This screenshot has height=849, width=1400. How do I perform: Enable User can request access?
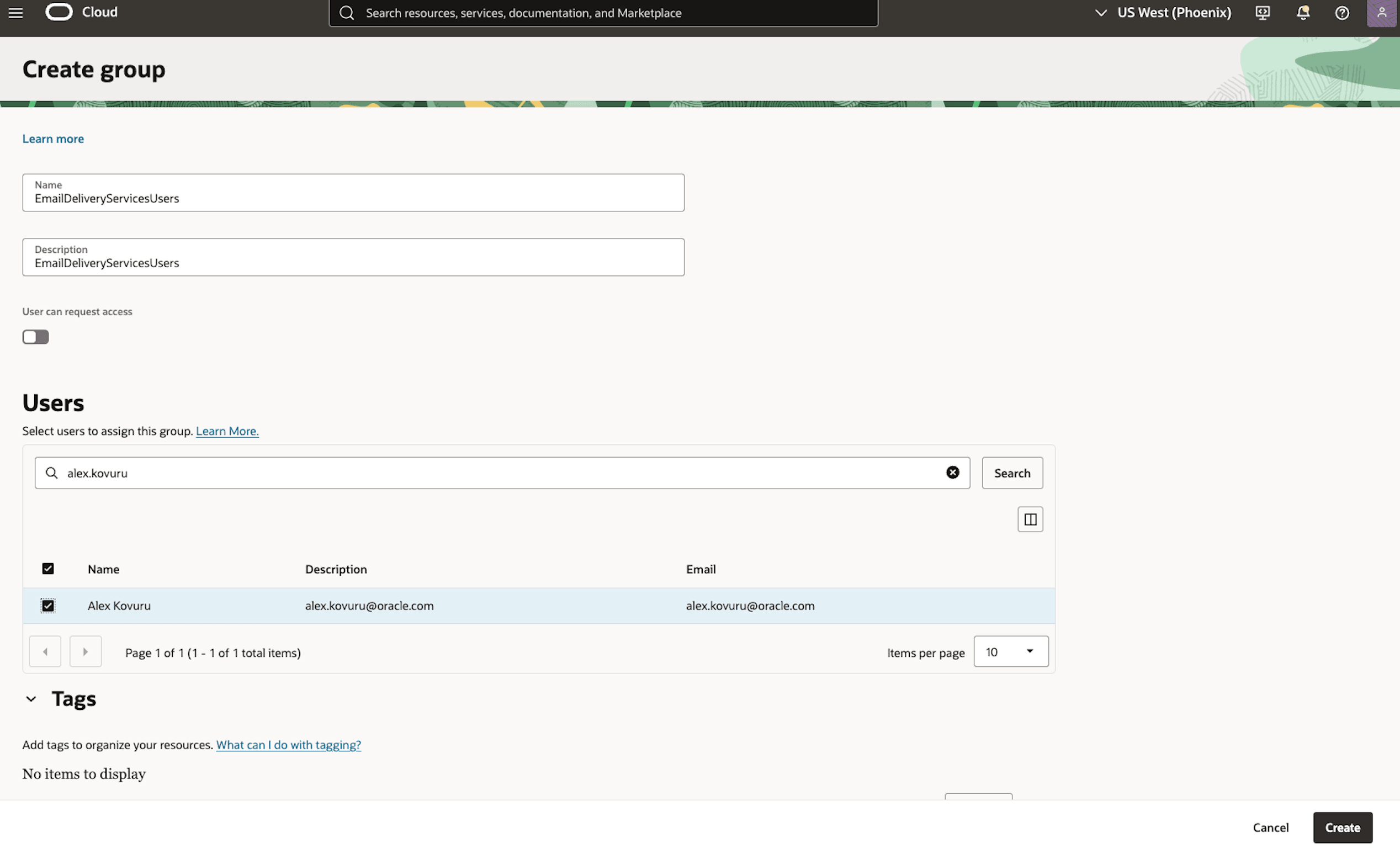coord(35,336)
